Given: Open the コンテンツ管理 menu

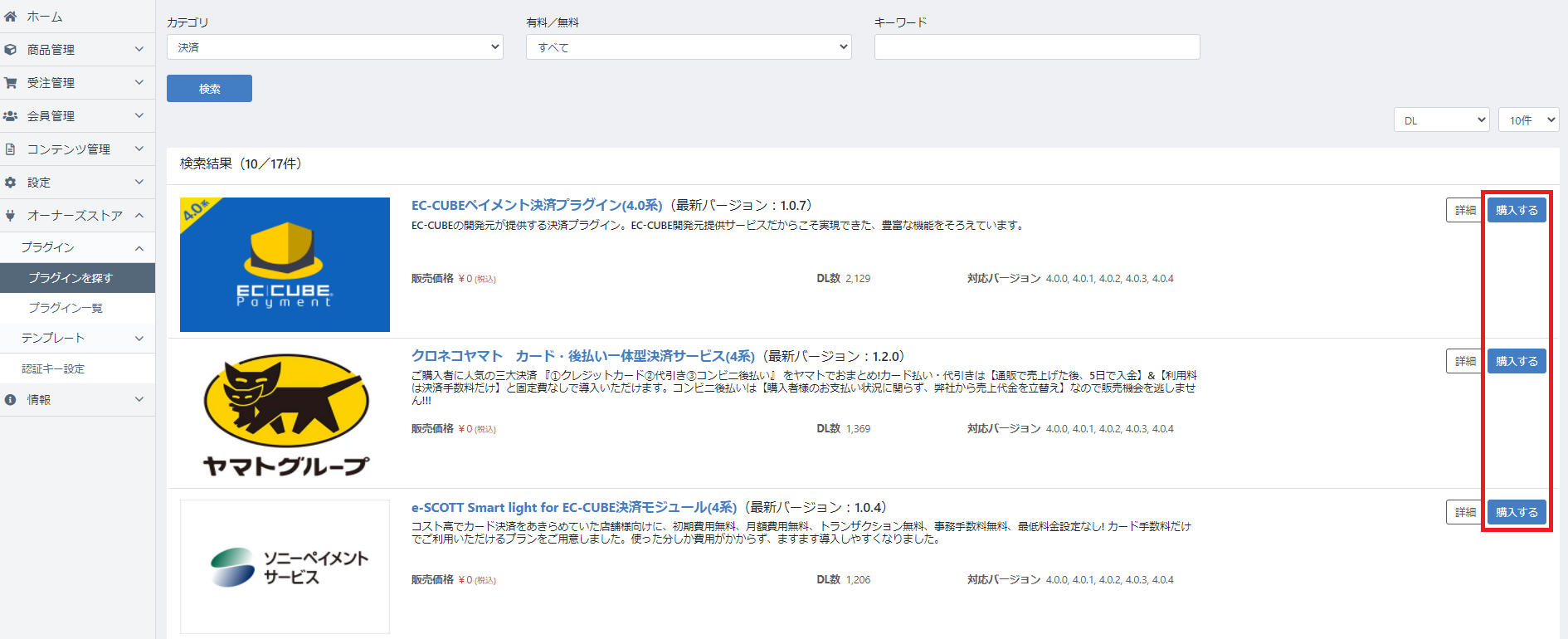Looking at the screenshot, I should 77,149.
